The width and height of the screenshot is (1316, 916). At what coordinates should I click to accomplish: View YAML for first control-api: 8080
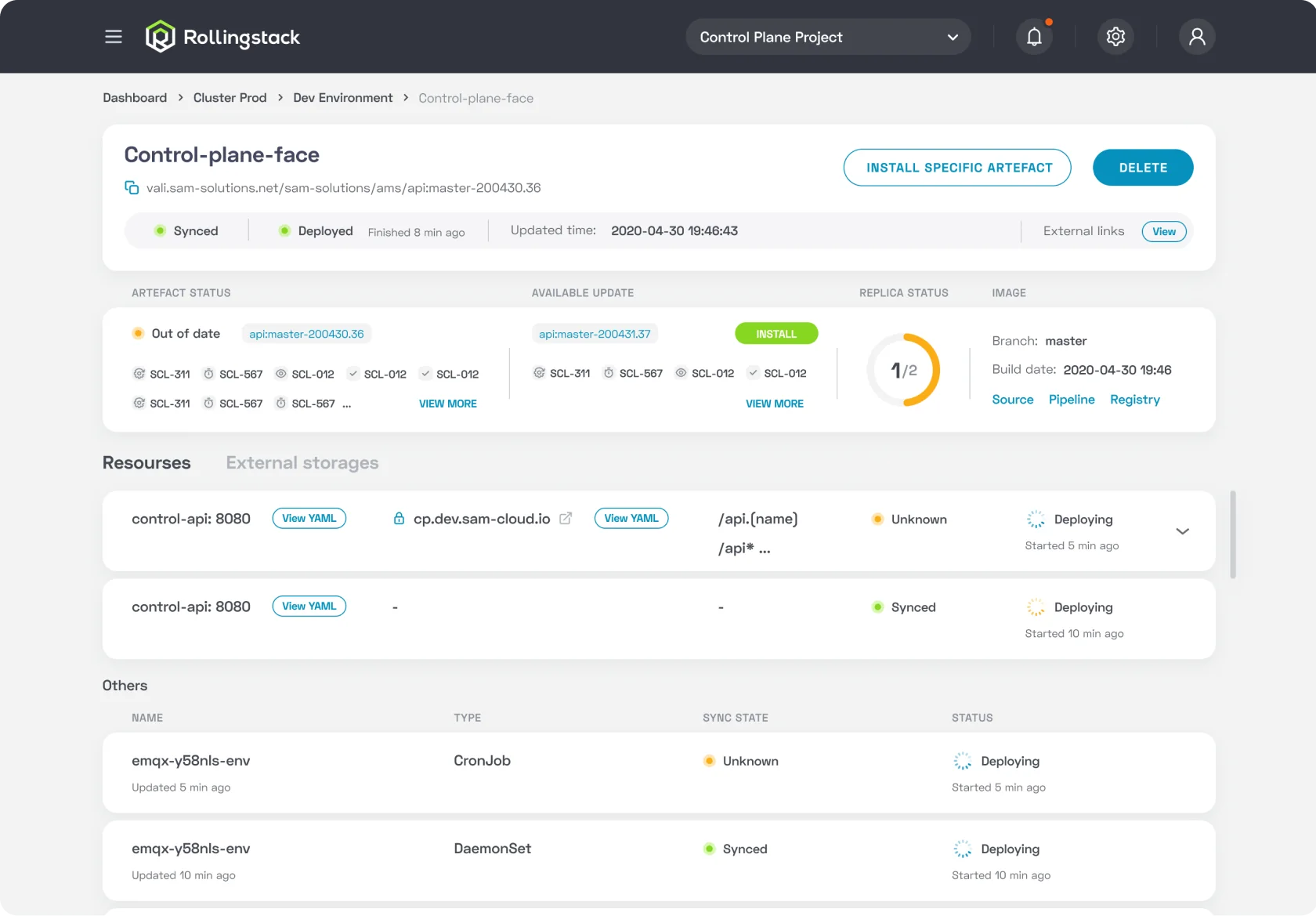pyautogui.click(x=309, y=518)
